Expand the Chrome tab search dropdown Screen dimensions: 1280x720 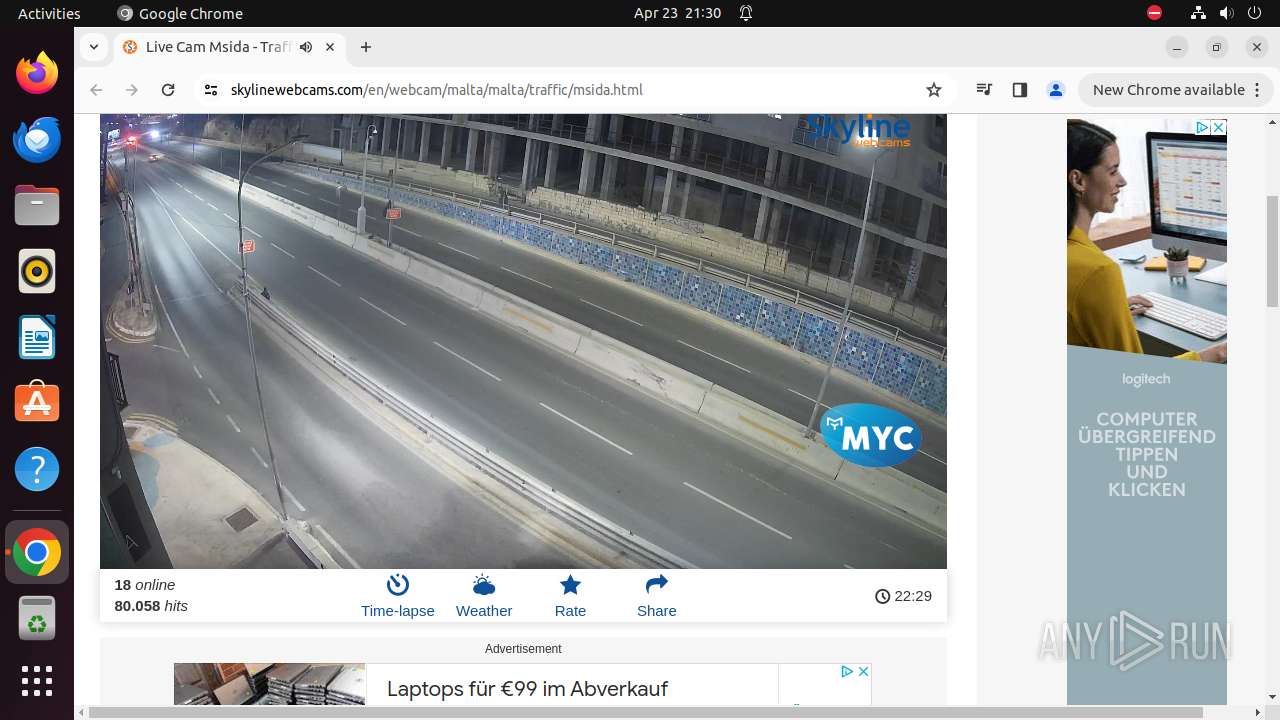(x=93, y=47)
